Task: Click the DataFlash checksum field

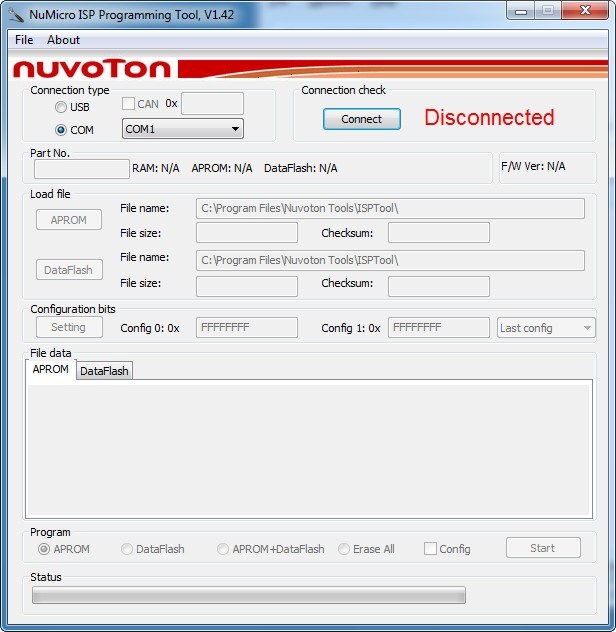Action: (439, 287)
